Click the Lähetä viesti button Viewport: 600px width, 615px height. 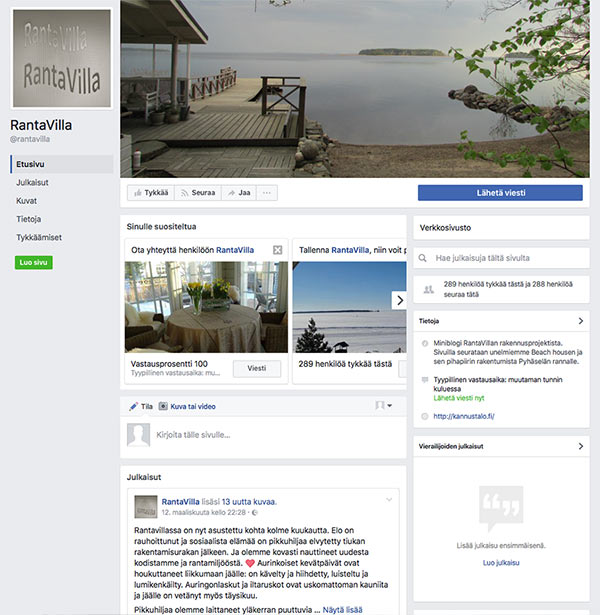[500, 193]
